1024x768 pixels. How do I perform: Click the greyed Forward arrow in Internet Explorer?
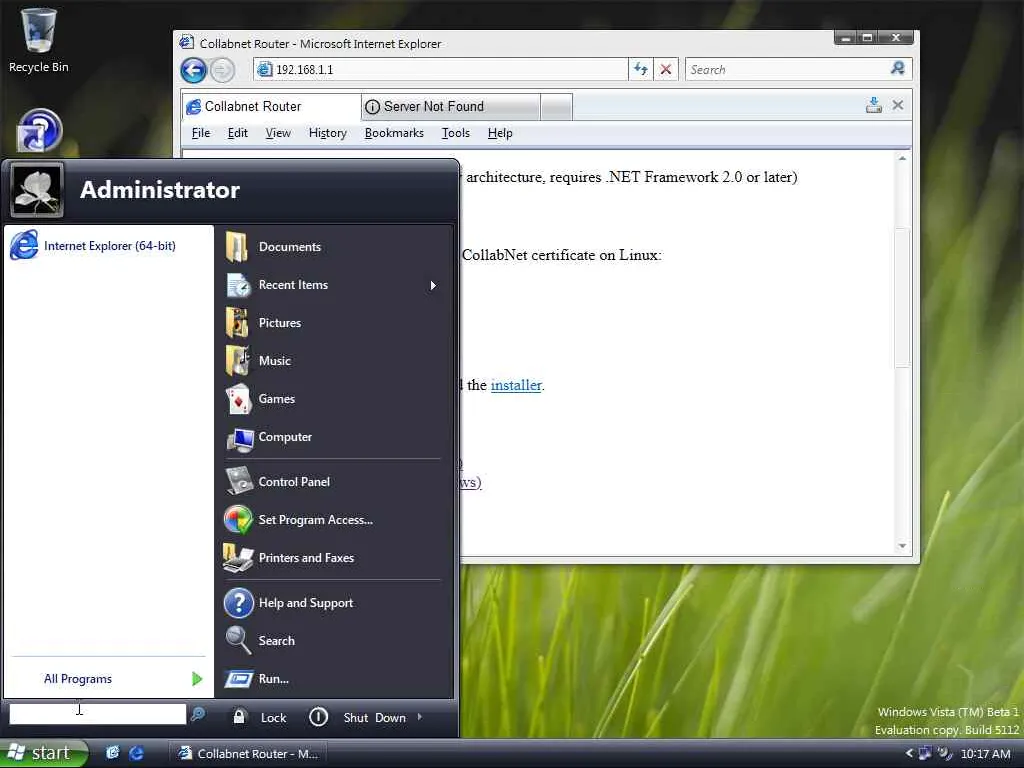[x=222, y=70]
